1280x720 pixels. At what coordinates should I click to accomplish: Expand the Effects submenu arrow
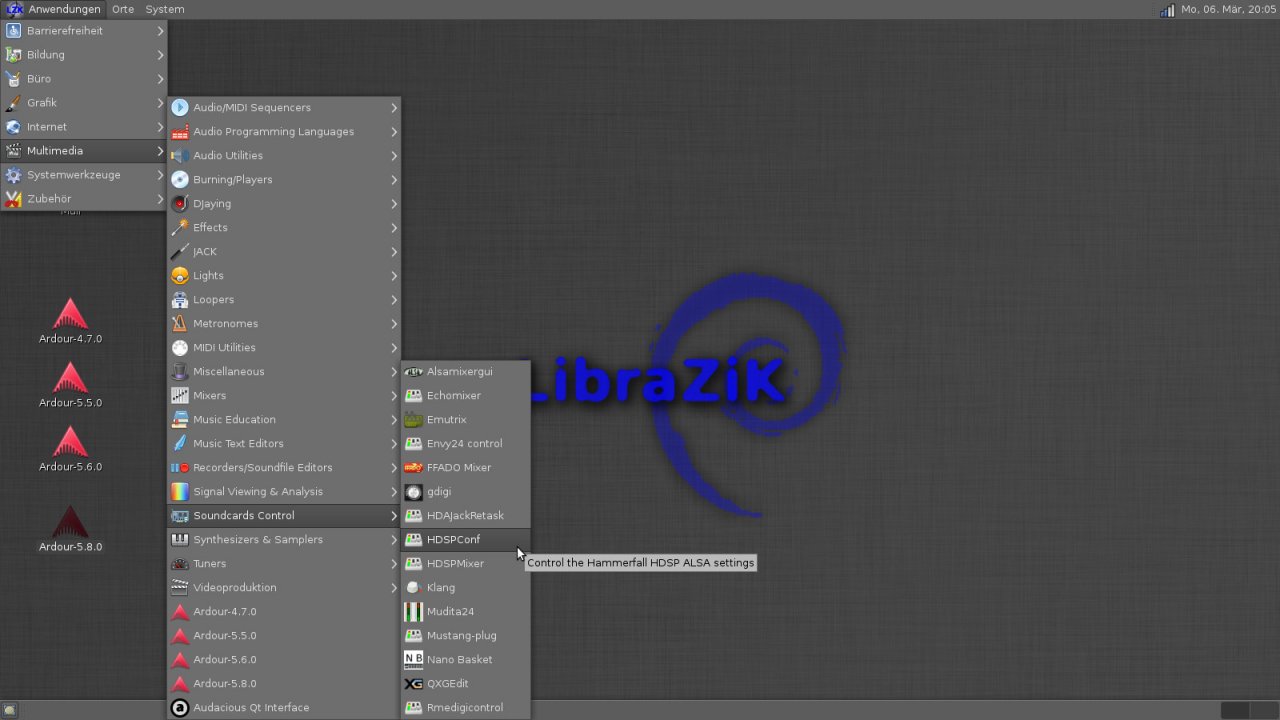coord(394,227)
